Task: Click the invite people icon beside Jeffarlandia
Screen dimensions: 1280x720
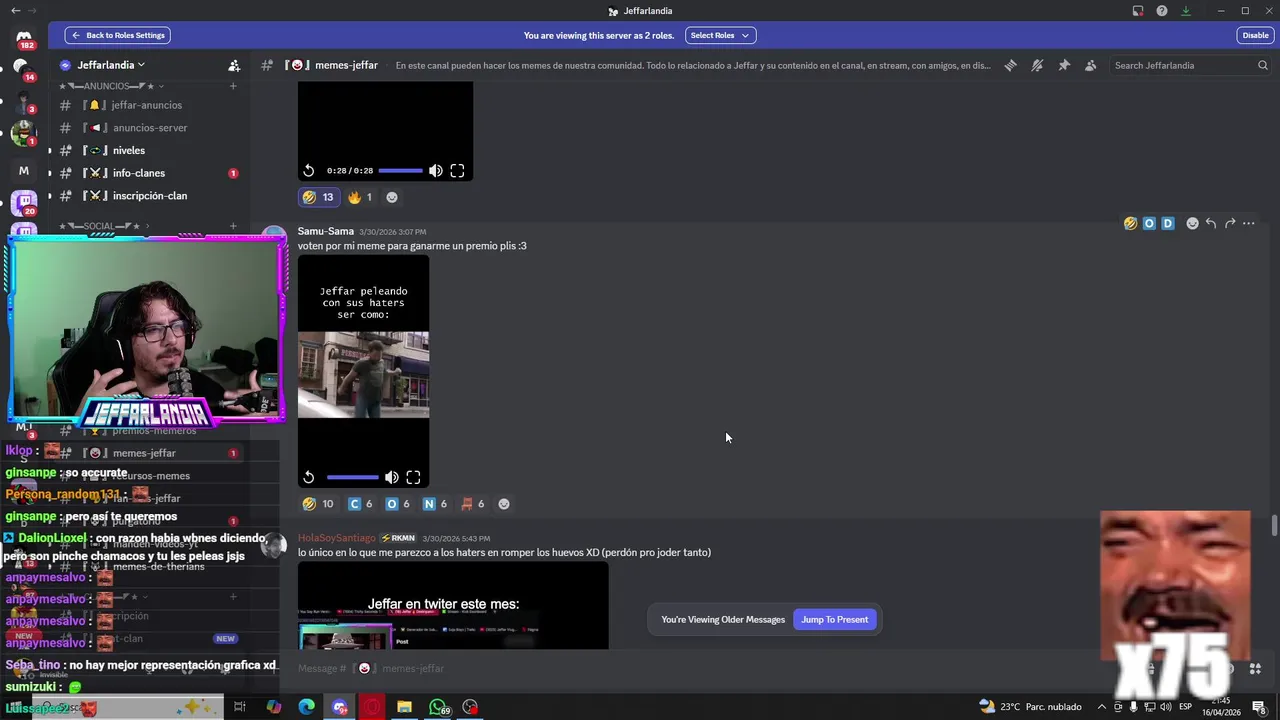Action: coord(234,65)
